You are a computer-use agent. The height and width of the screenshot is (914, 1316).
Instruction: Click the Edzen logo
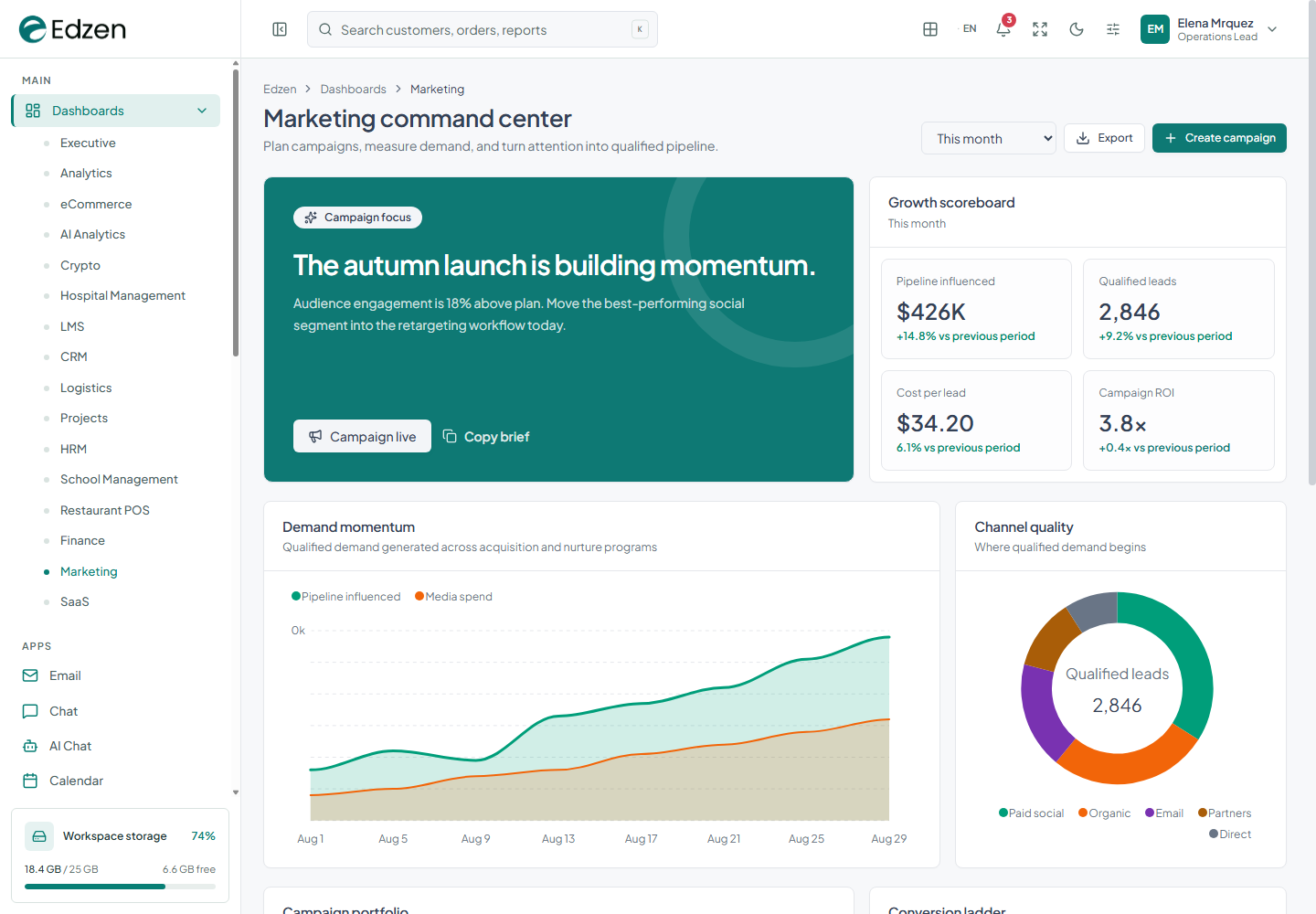pos(72,29)
